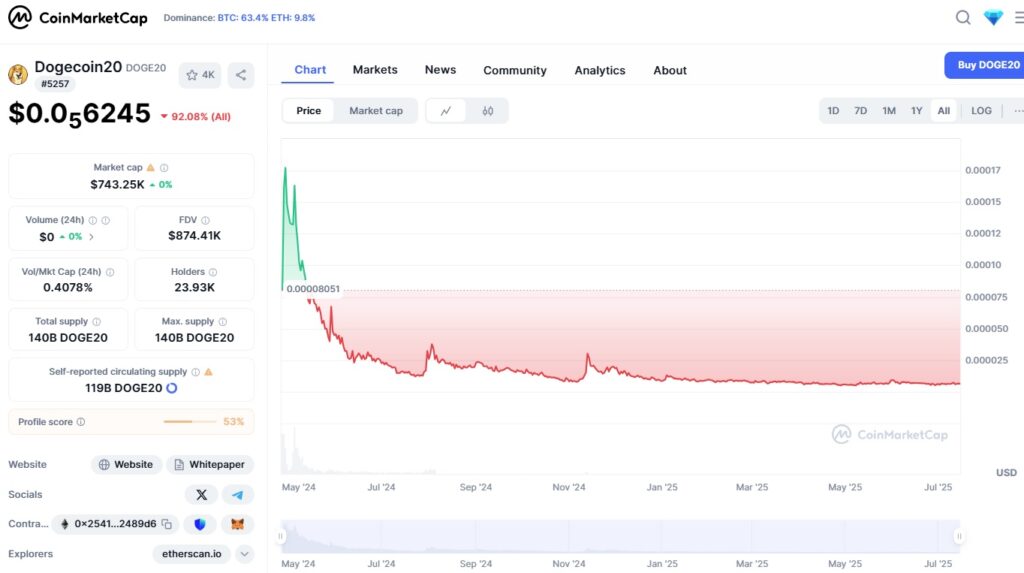Image resolution: width=1024 pixels, height=573 pixels.
Task: Open the search magnifier icon
Action: (963, 17)
